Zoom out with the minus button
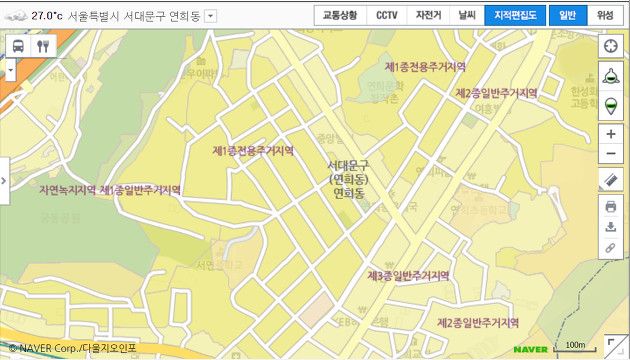The height and width of the screenshot is (360, 630). tap(611, 153)
